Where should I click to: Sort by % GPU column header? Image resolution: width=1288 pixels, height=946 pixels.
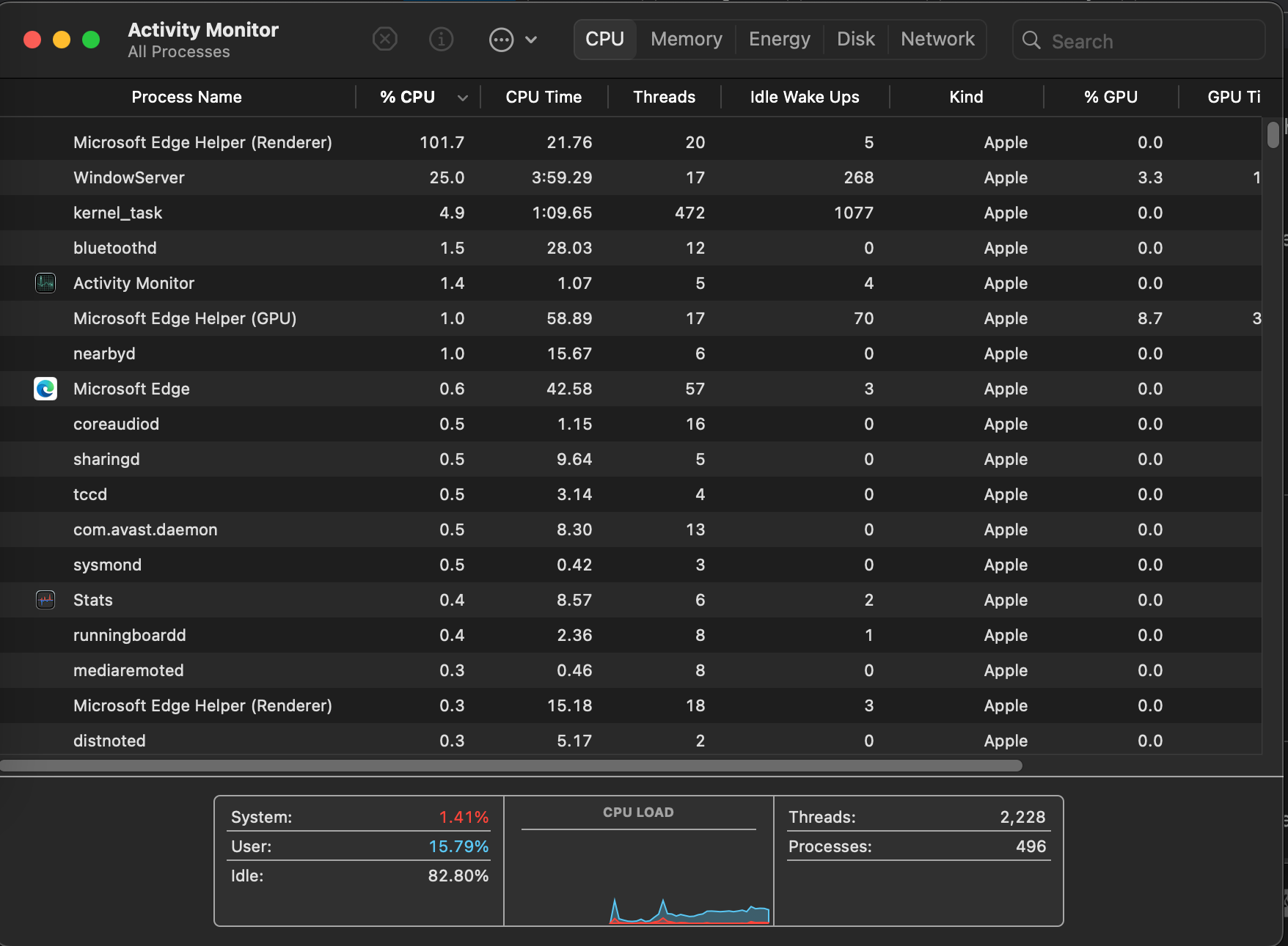(1110, 97)
